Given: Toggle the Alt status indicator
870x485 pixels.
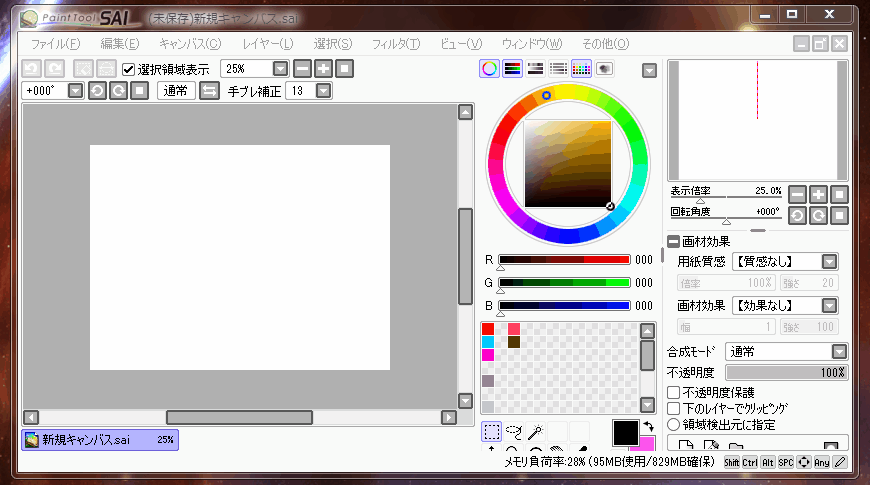Looking at the screenshot, I should point(768,462).
